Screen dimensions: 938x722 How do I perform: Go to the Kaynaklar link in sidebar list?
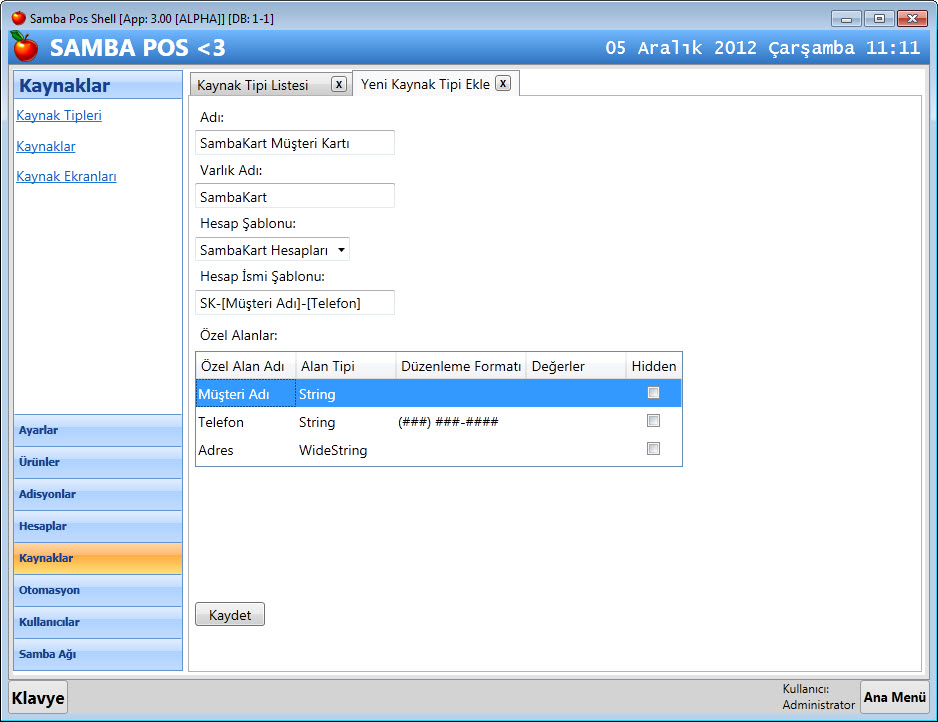pos(46,146)
